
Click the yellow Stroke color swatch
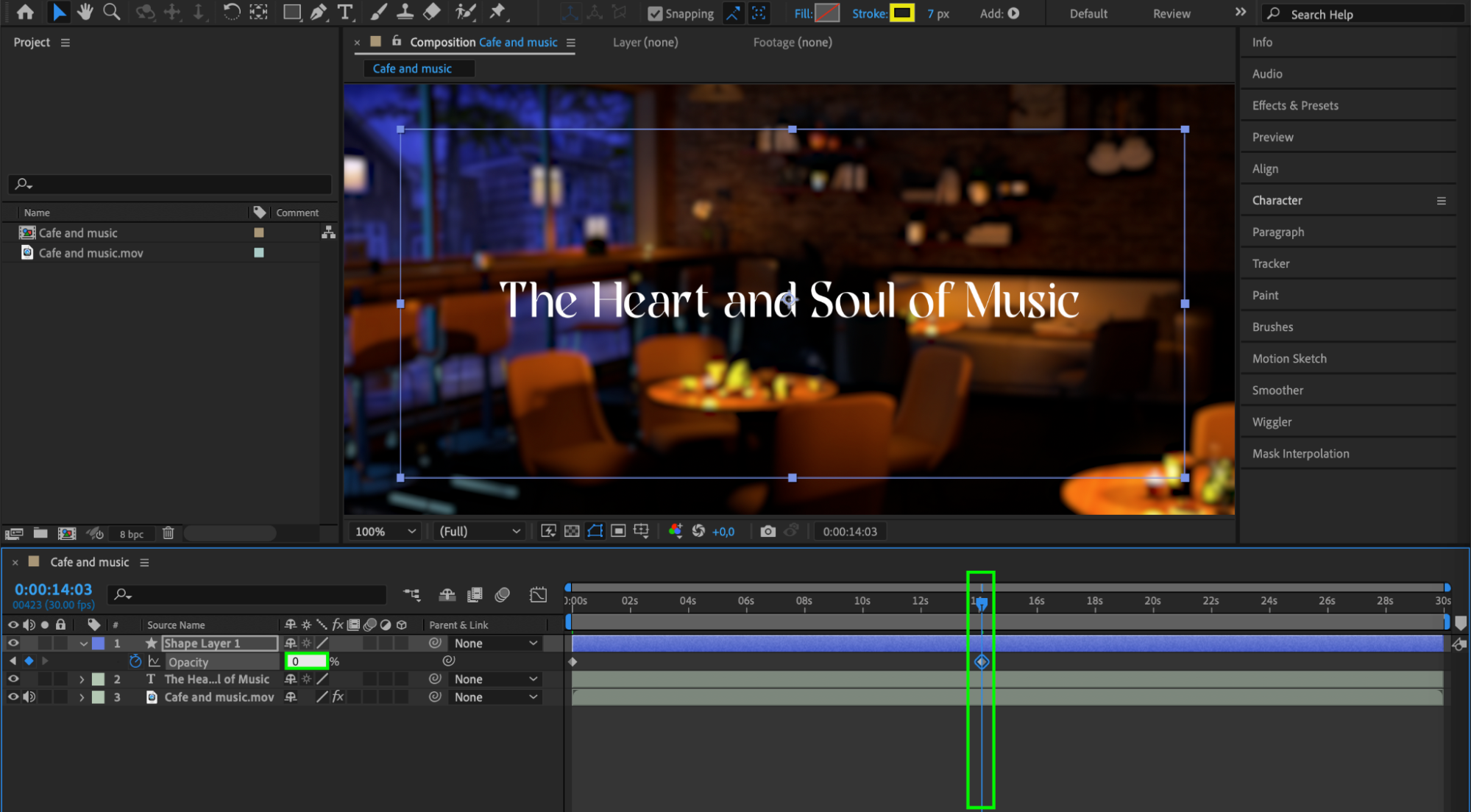click(901, 13)
